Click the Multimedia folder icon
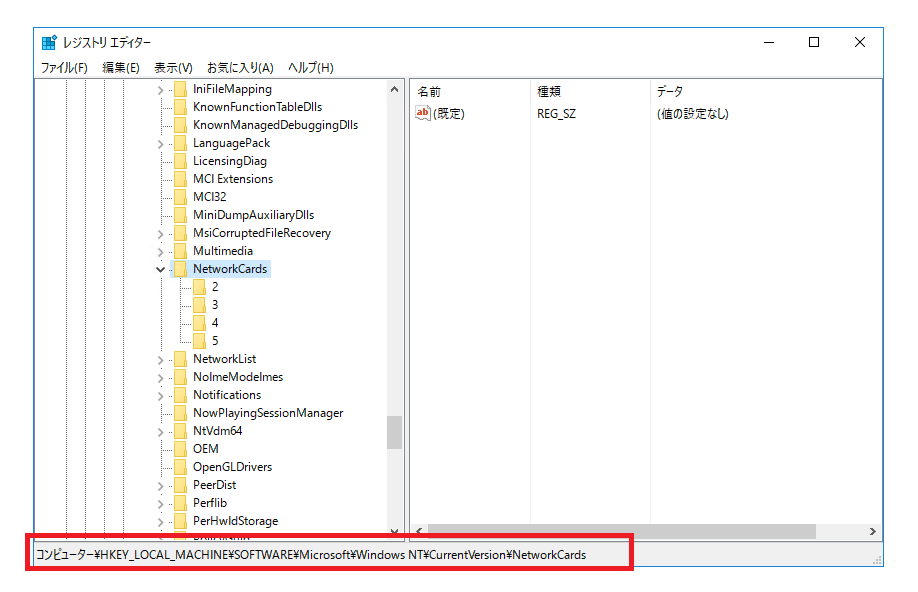The image size is (918, 592). point(181,251)
